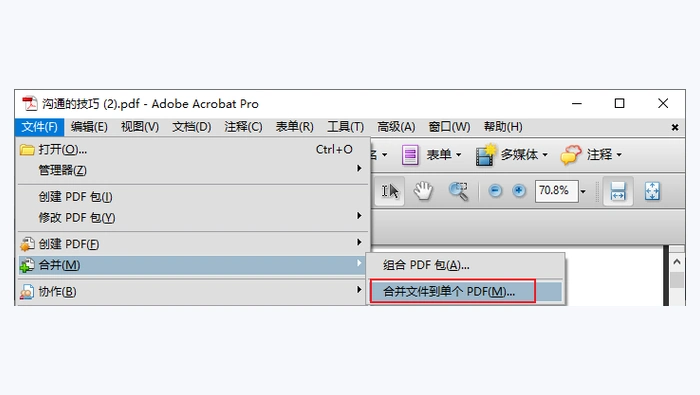Click the 注释 speech bubble icon
Viewport: 700px width, 395px height.
[x=571, y=155]
